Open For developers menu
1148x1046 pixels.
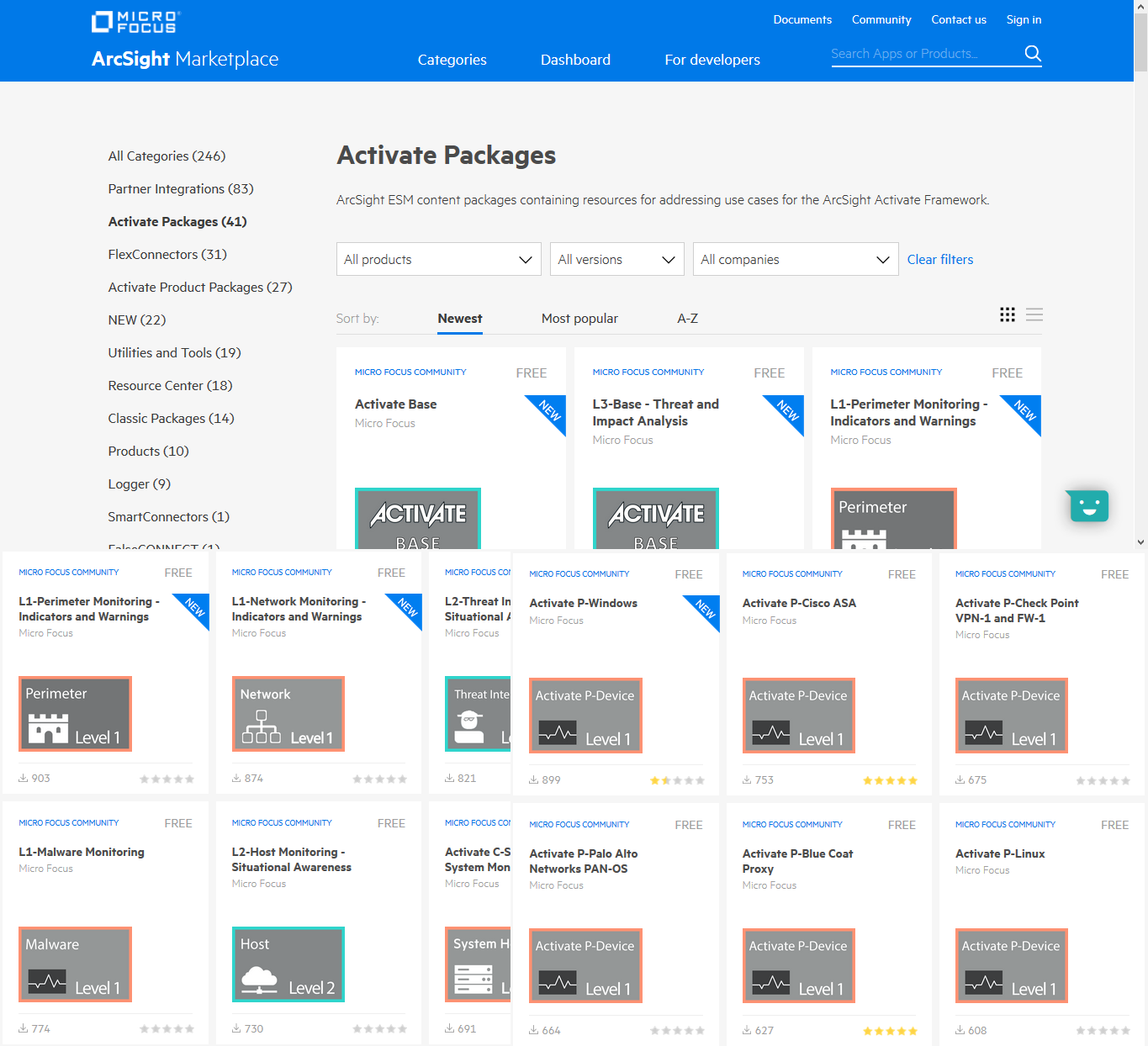(x=712, y=60)
